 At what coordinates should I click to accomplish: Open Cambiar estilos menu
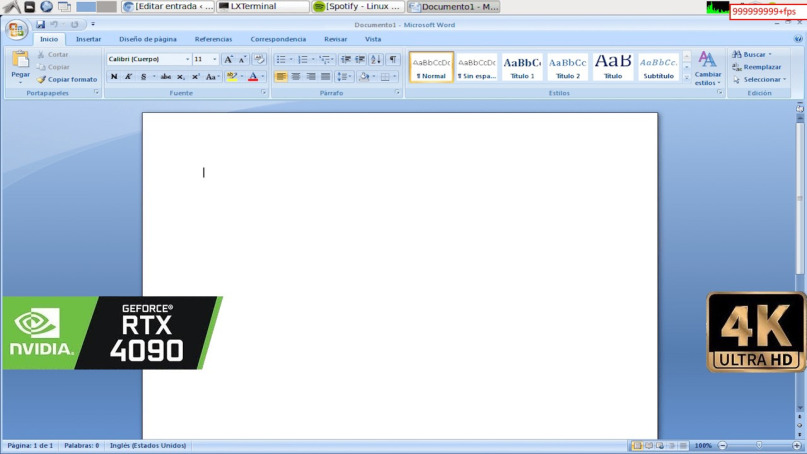[x=708, y=68]
